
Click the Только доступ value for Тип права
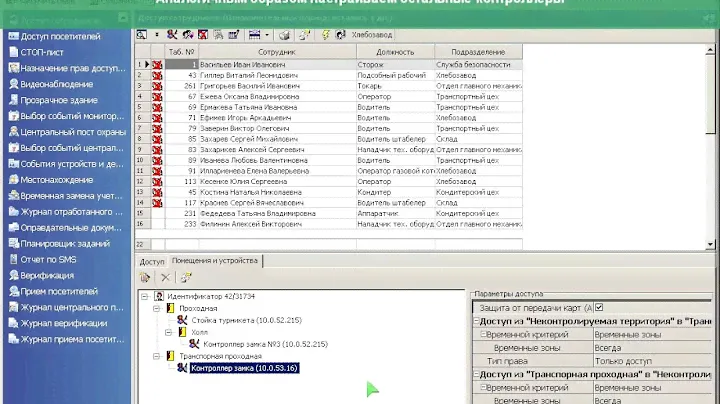[x=623, y=360]
